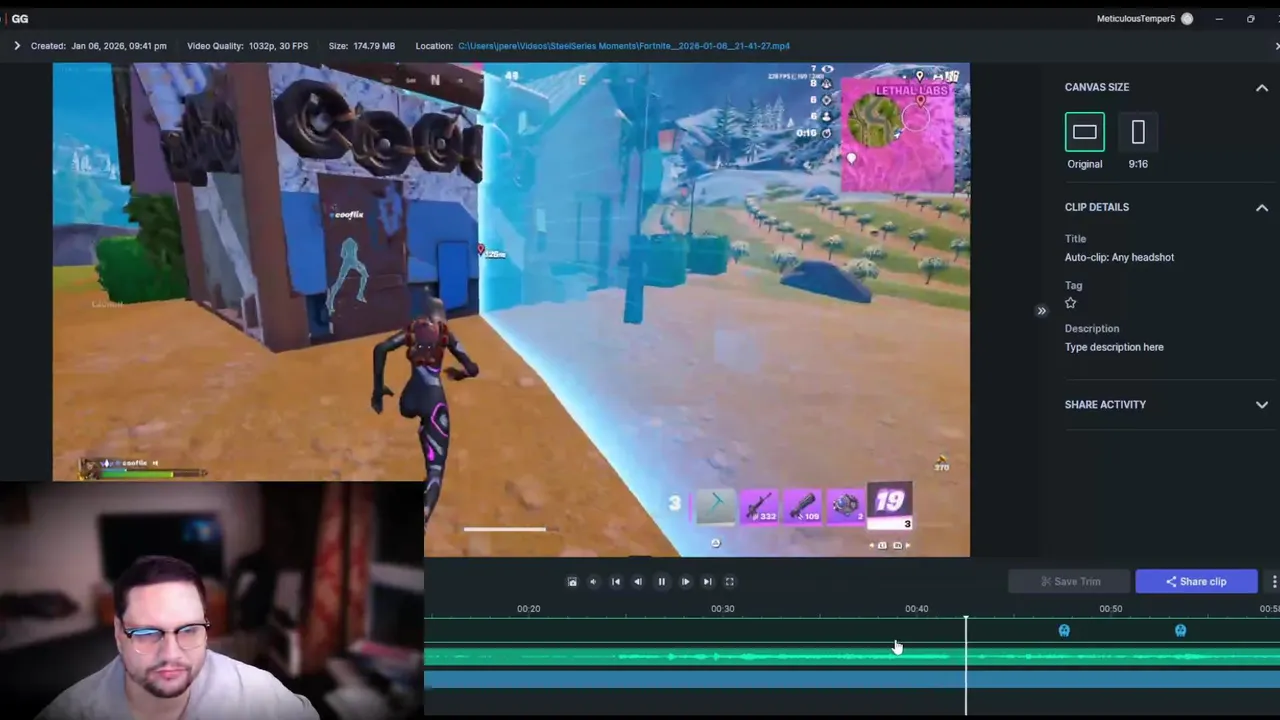This screenshot has height=720, width=1280.
Task: Select the Original canvas size
Action: point(1085,132)
